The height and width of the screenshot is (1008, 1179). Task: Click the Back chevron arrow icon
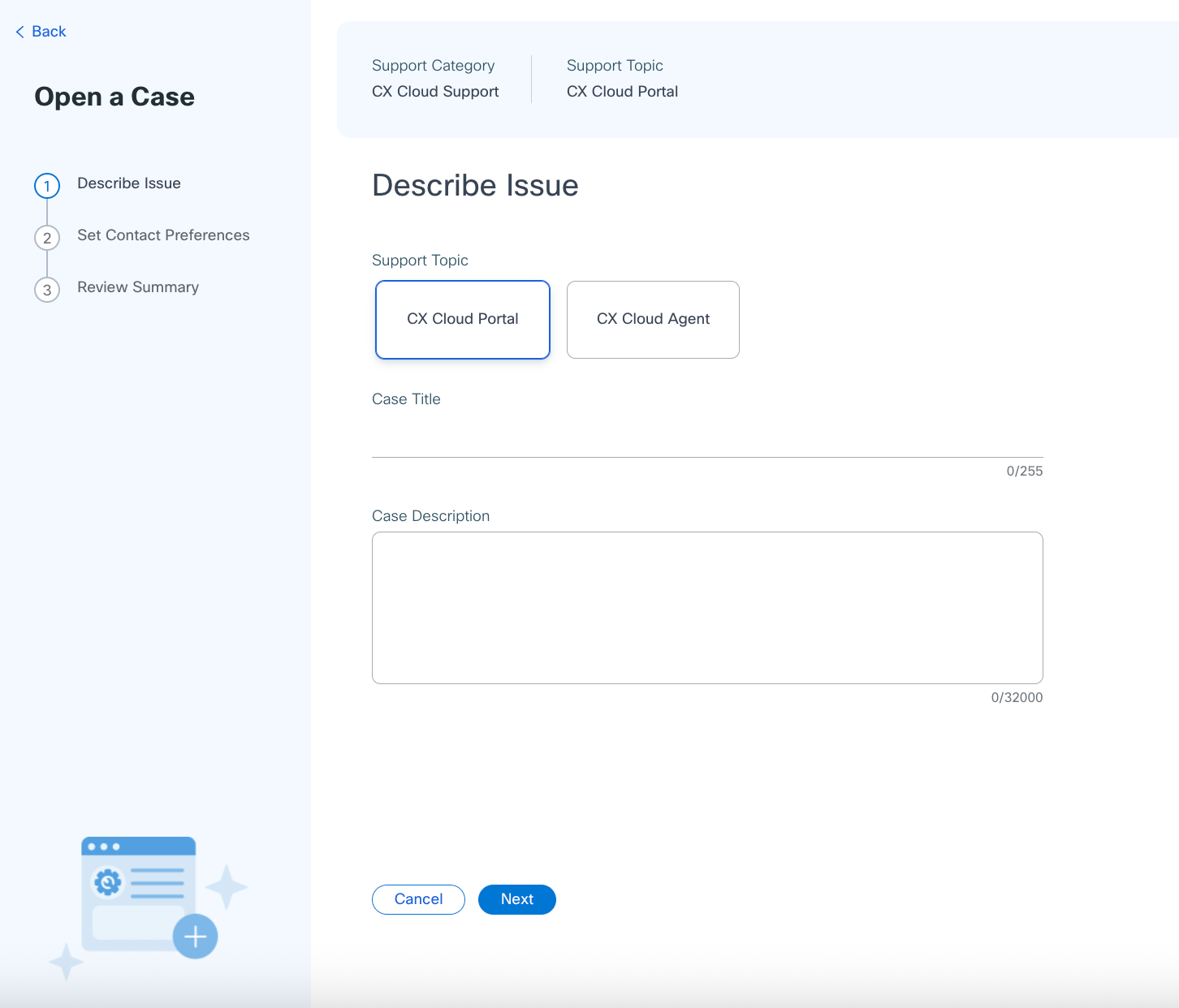(x=19, y=32)
